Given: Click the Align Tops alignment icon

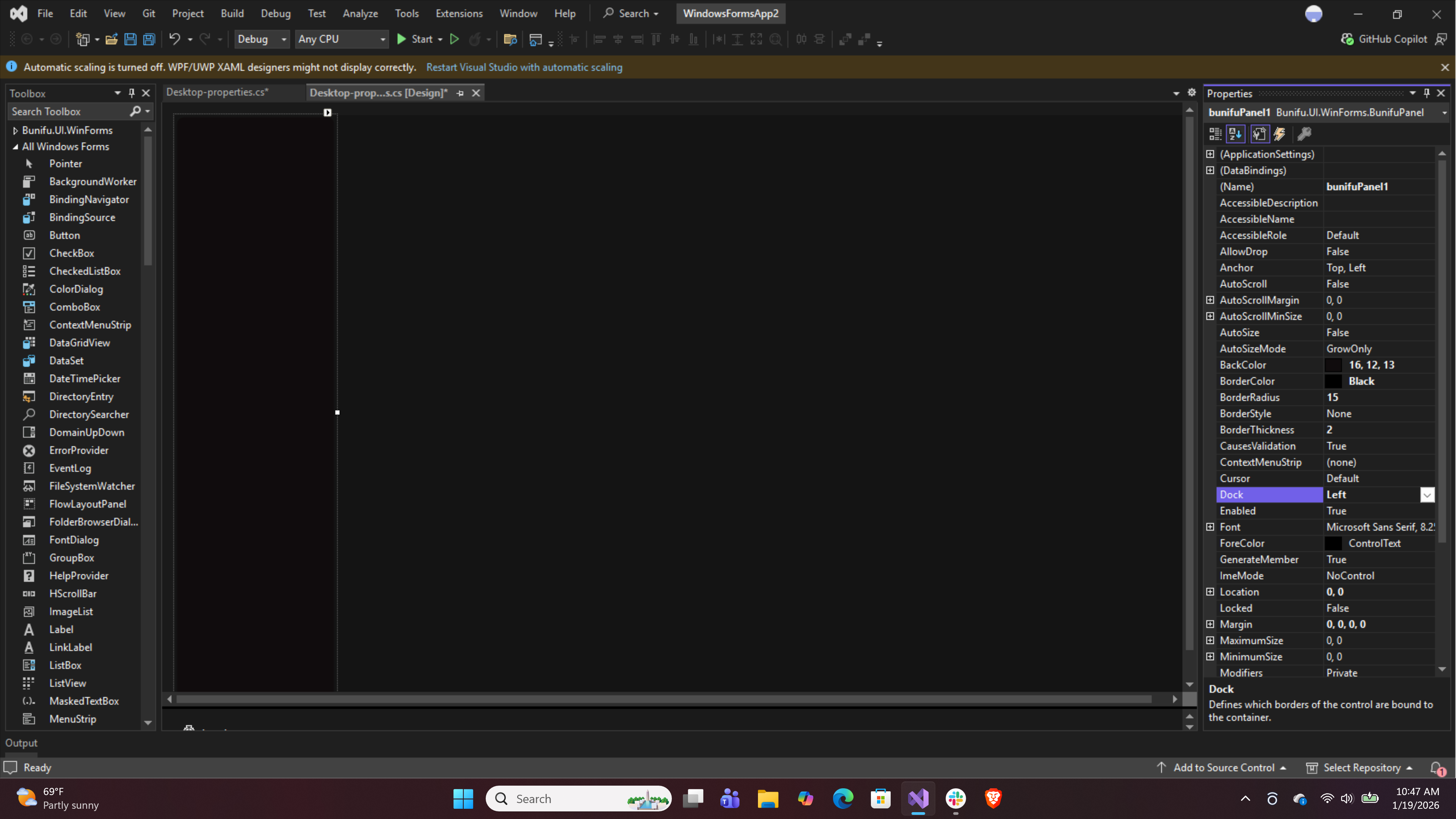Looking at the screenshot, I should [x=656, y=39].
